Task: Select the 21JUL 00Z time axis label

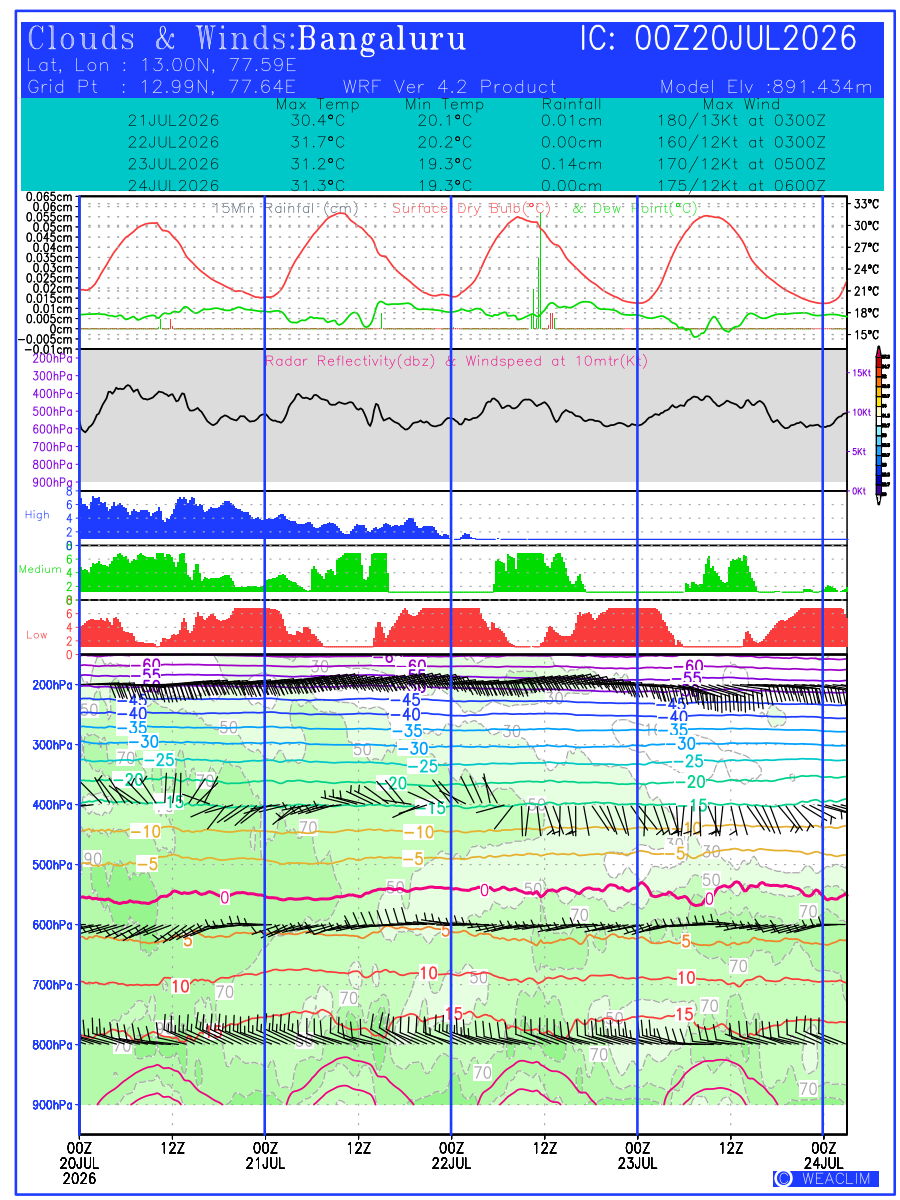Action: point(265,1156)
